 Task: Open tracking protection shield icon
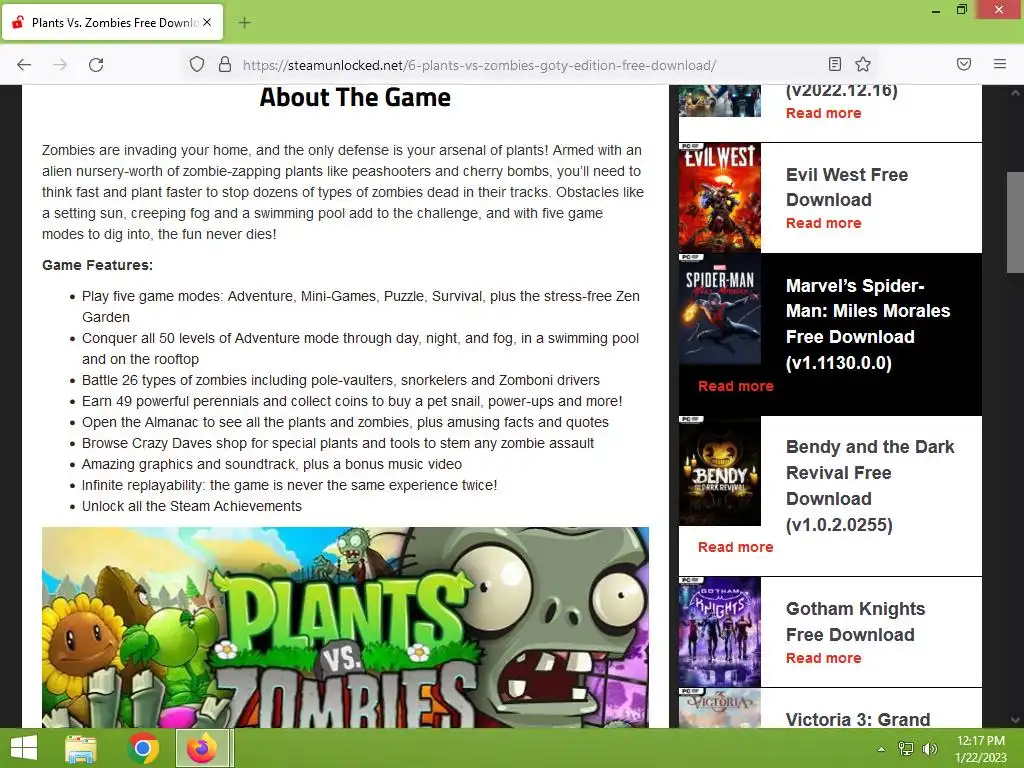[197, 65]
